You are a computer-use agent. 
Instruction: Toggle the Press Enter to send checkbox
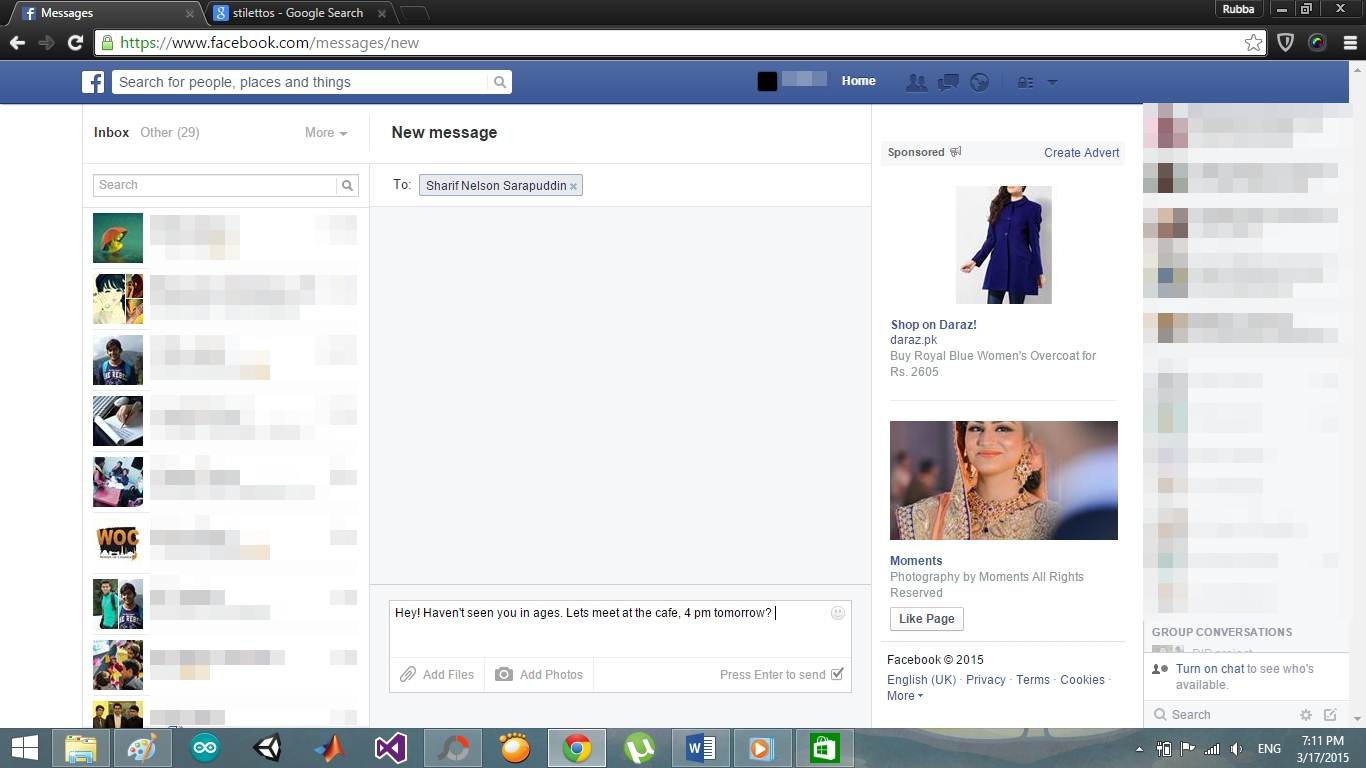pyautogui.click(x=837, y=674)
